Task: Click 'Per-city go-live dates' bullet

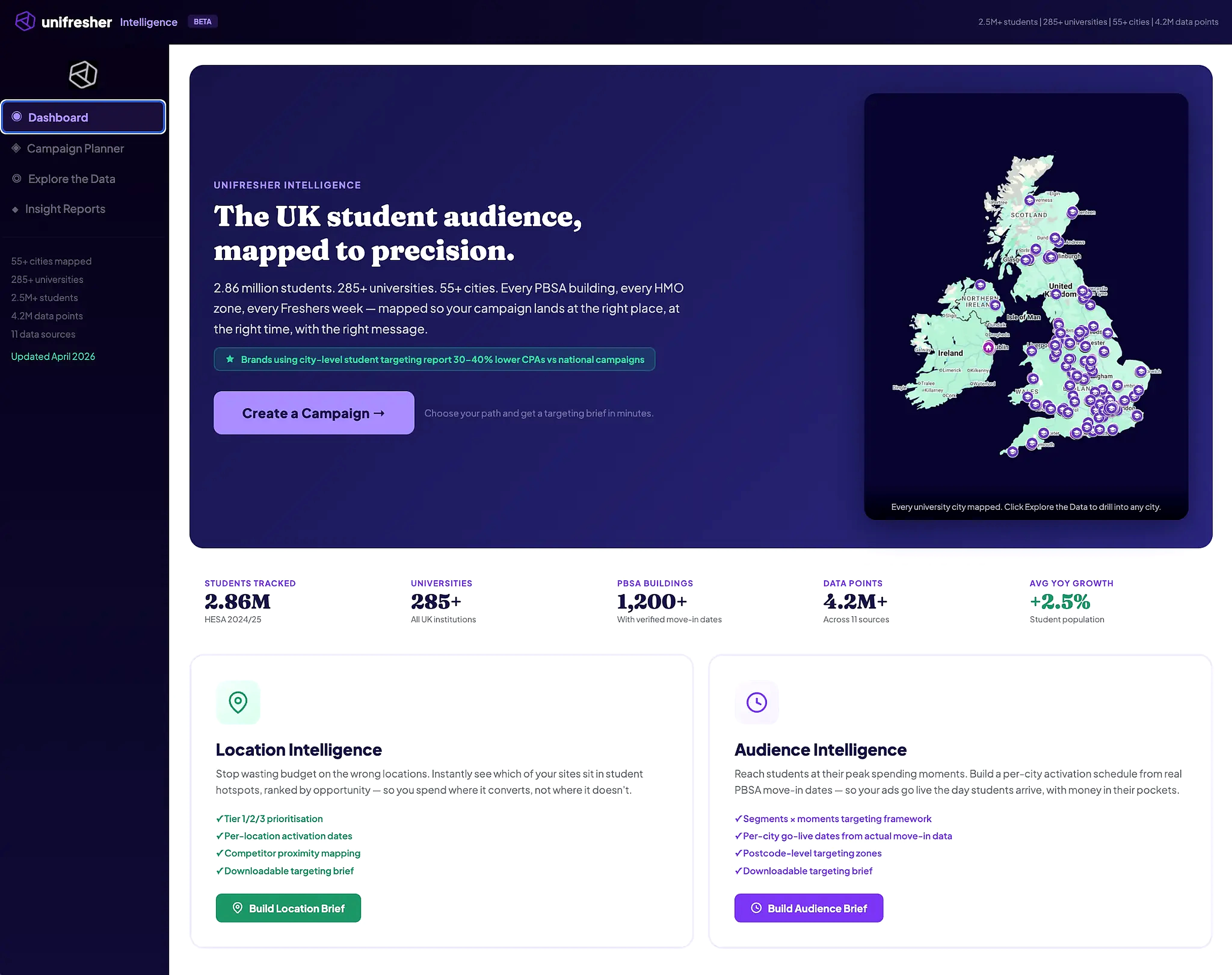Action: 843,836
